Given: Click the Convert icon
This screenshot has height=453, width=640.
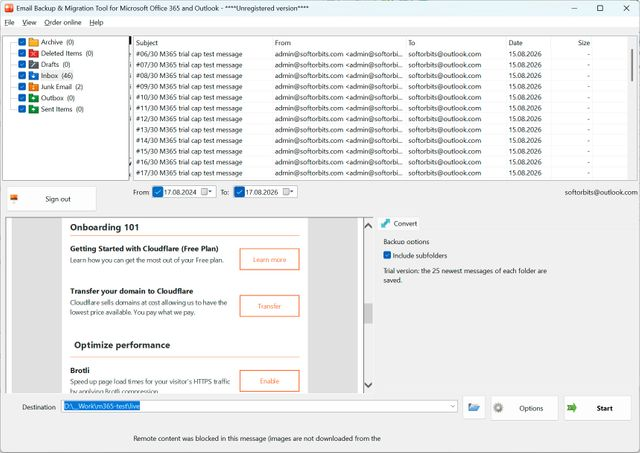Looking at the screenshot, I should point(385,223).
